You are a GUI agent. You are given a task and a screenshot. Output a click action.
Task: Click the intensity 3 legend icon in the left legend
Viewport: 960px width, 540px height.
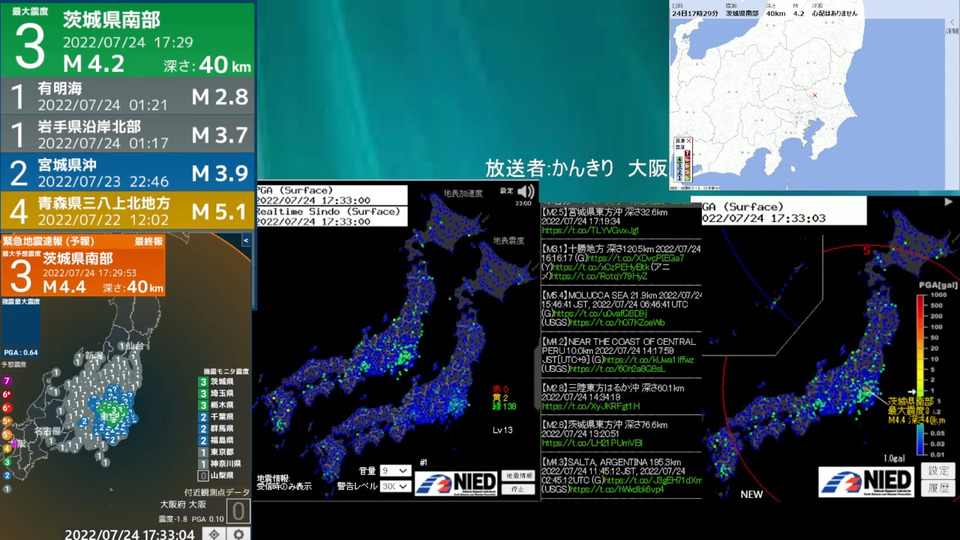7,462
